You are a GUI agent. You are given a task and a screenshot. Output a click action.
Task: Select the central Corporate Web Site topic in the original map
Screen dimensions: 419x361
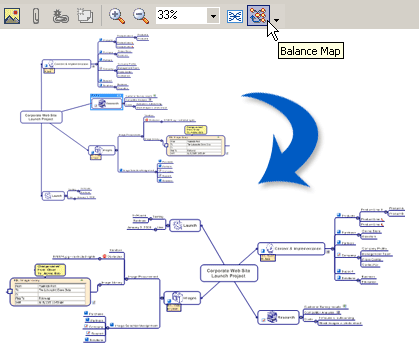click(x=41, y=117)
